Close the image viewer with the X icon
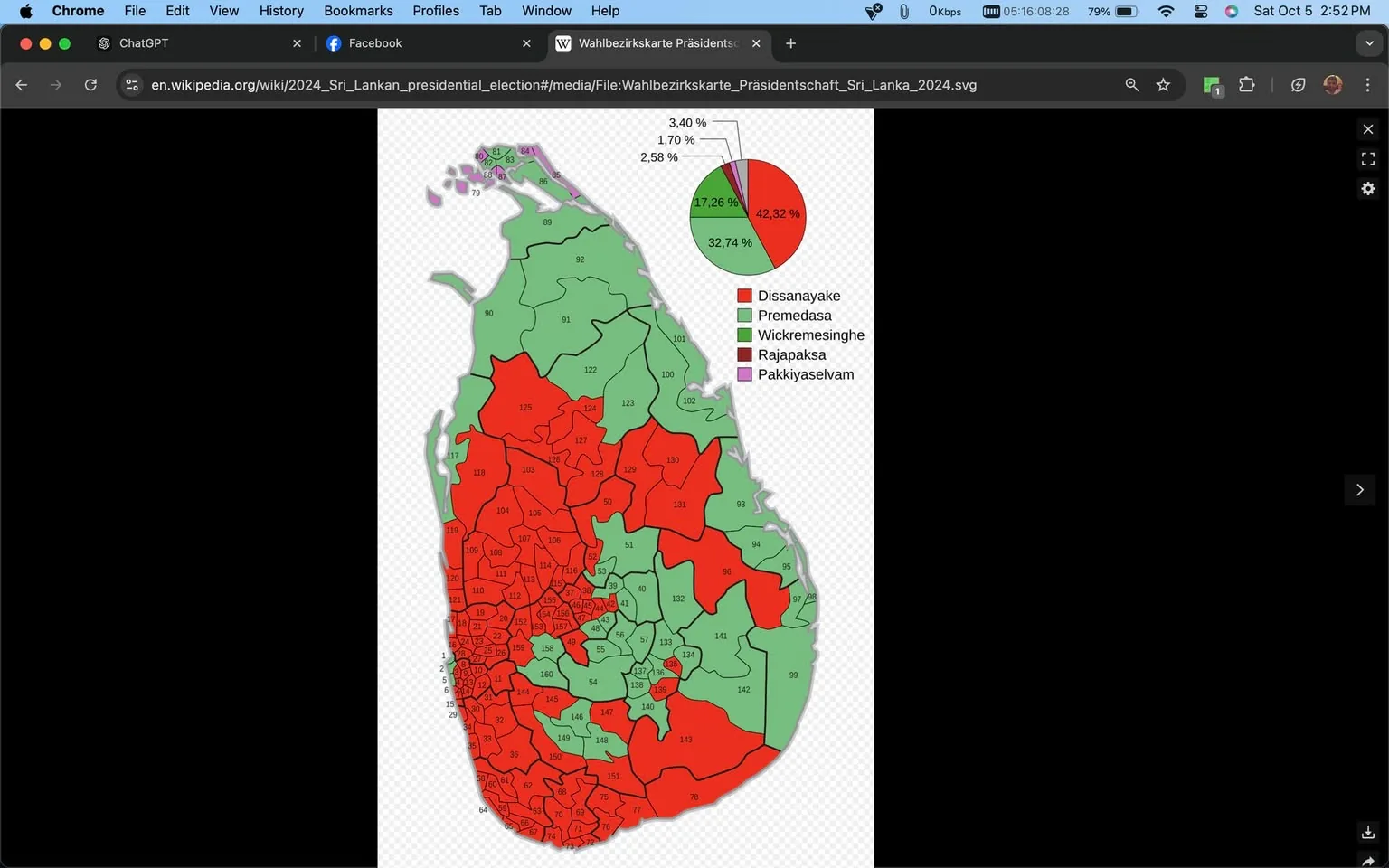1389x868 pixels. pyautogui.click(x=1367, y=129)
